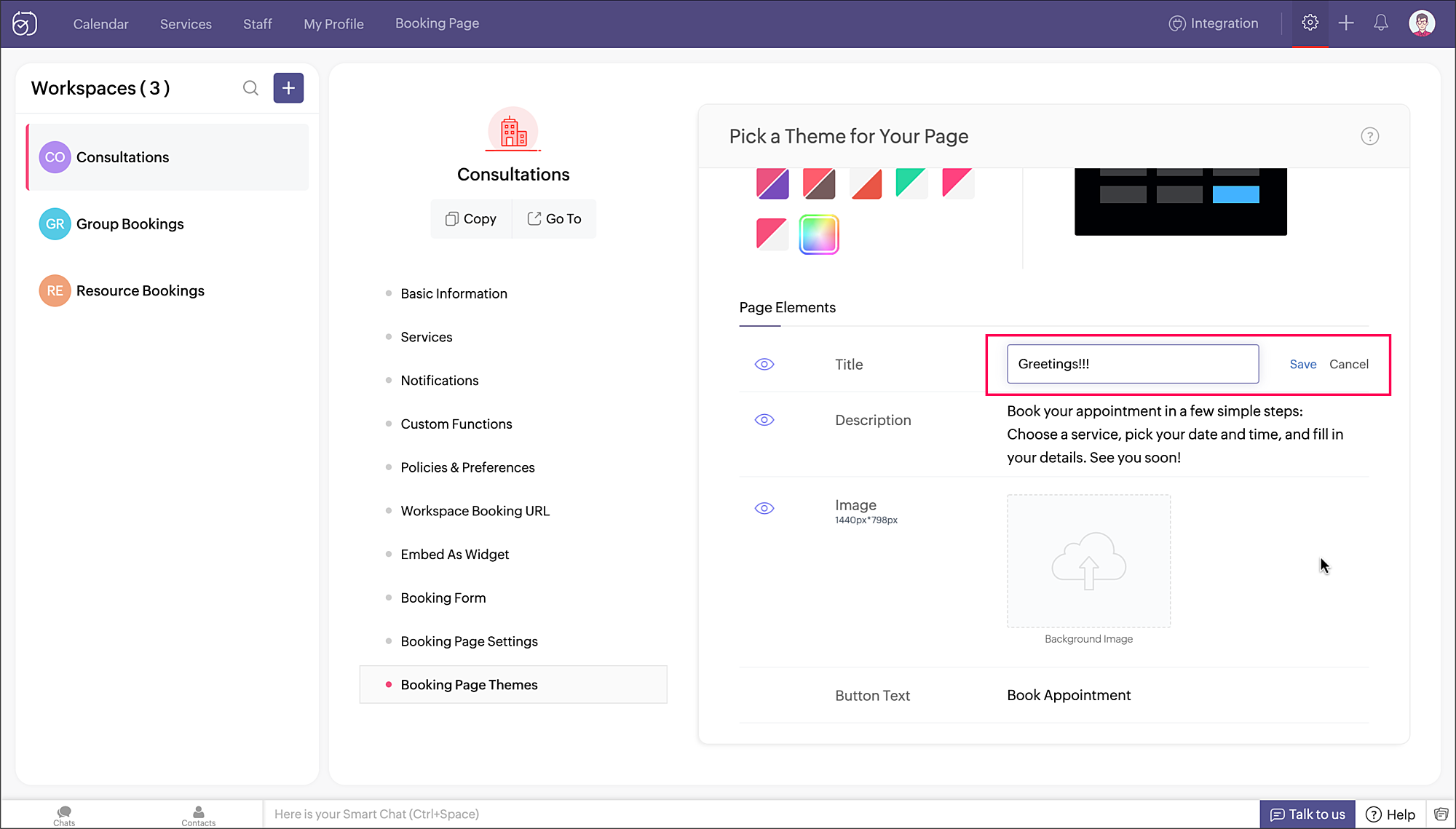The image size is (1456, 829).
Task: Open Contacts in bottom bar
Action: click(x=198, y=815)
